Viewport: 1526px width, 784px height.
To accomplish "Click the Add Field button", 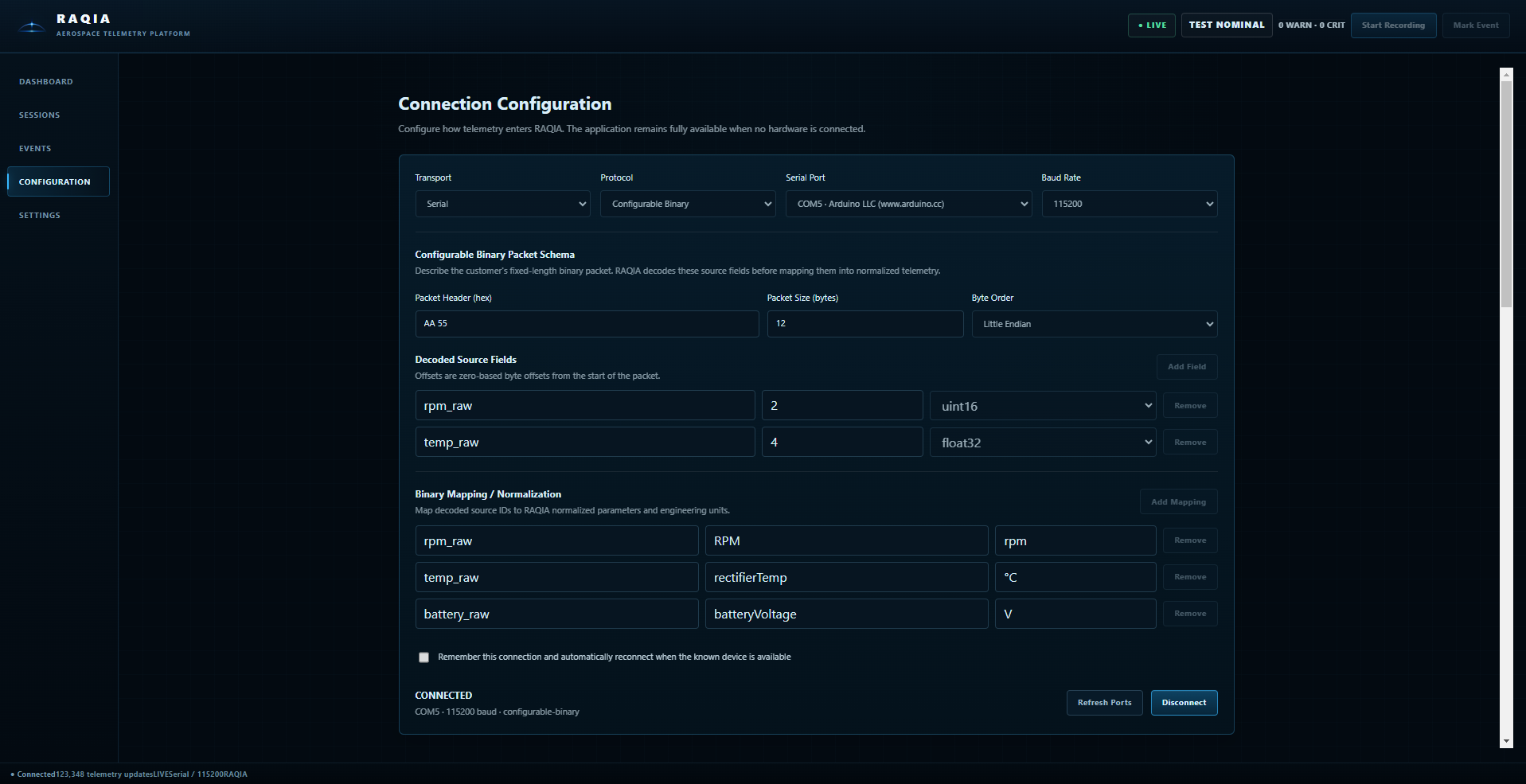I will point(1186,367).
